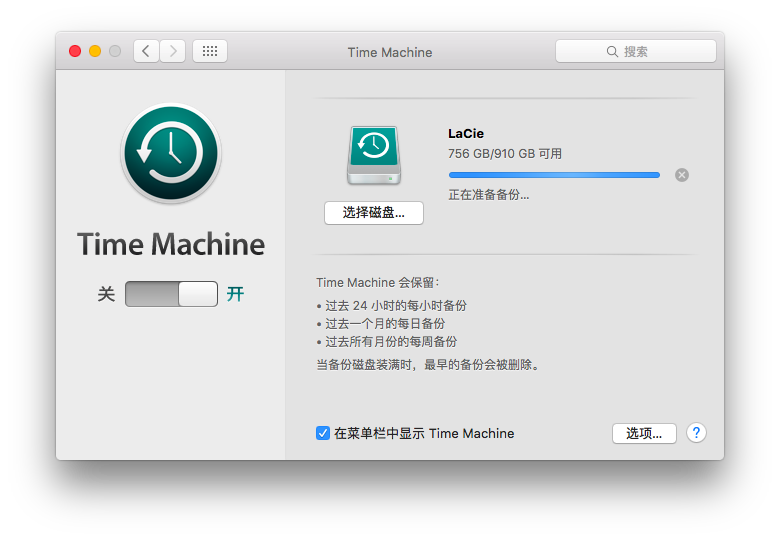Screen dimensions: 780x540
Task: Click the large Time Machine clock icon
Action: [x=171, y=153]
